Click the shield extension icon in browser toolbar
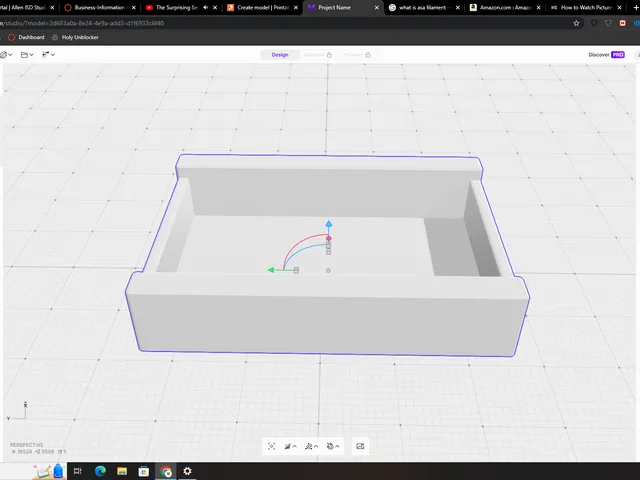Viewport: 640px width, 480px height. 594,23
